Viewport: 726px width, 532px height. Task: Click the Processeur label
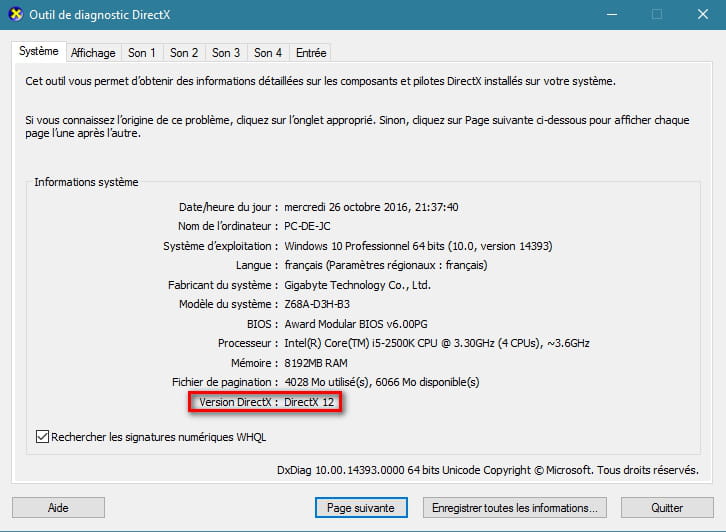(247, 343)
